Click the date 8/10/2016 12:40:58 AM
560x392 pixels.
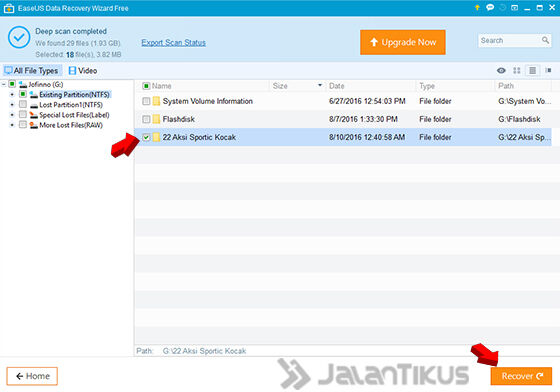click(x=367, y=137)
